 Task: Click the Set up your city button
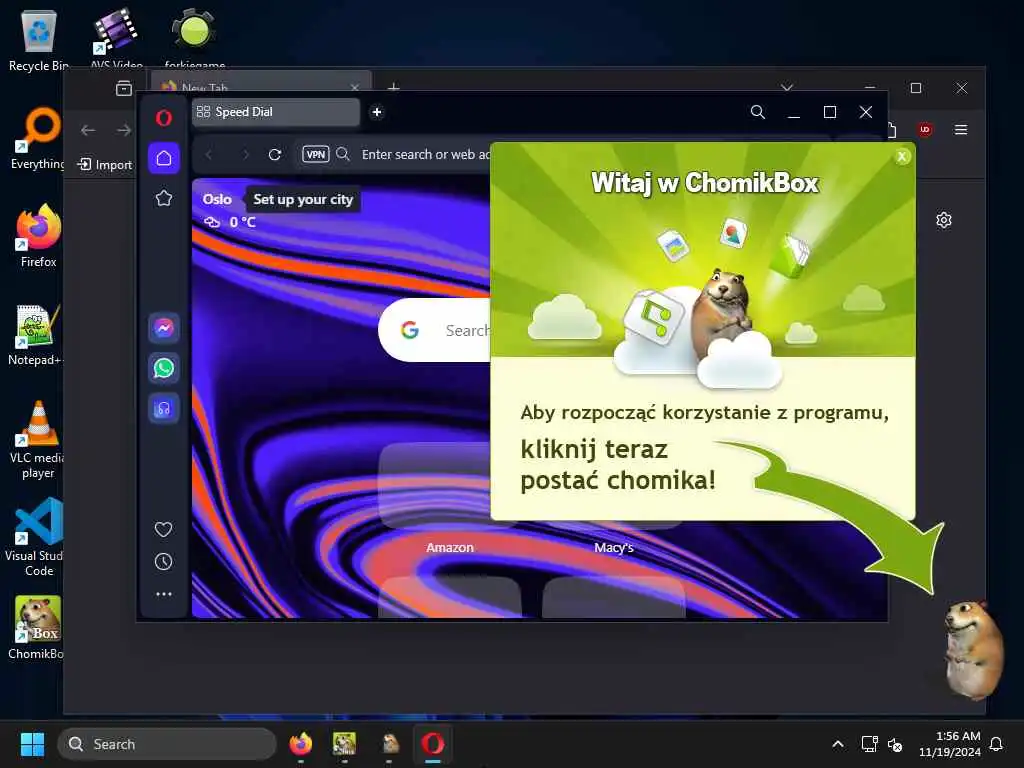[x=303, y=199]
